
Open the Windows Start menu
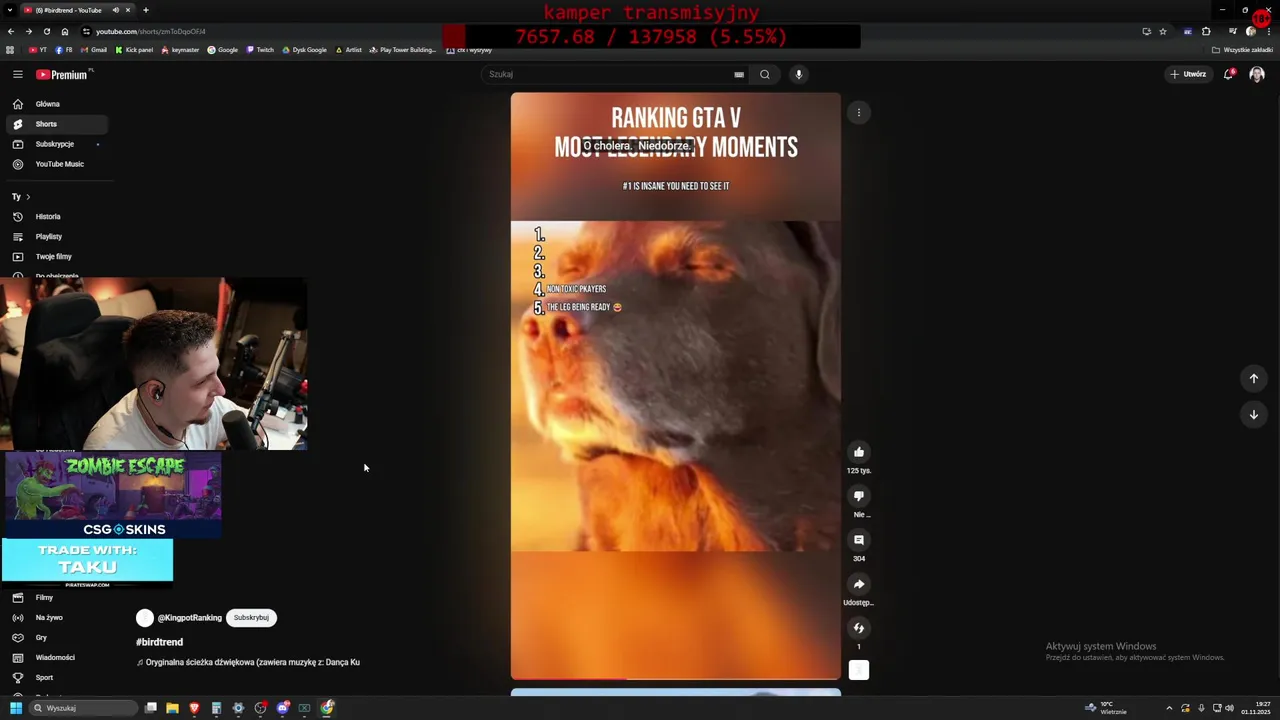point(16,708)
